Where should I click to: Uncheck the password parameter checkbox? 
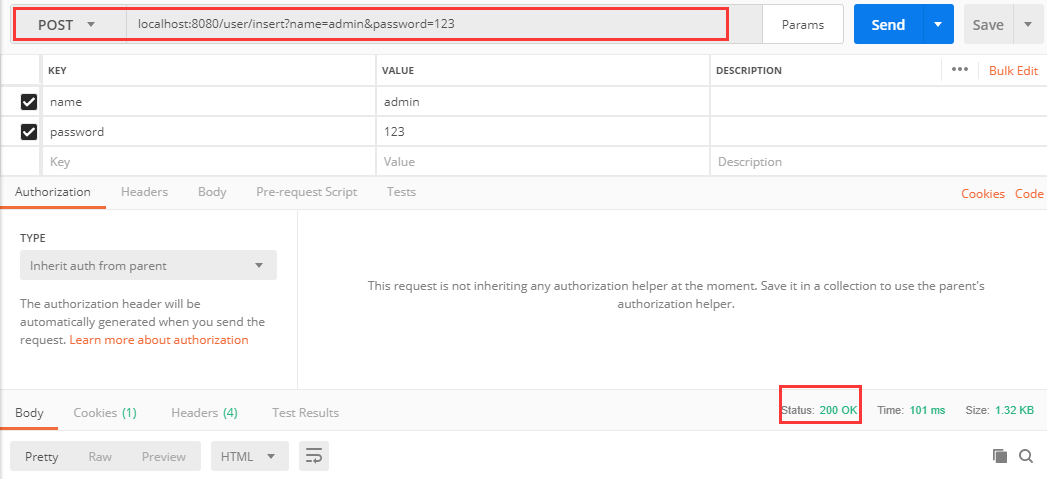[x=29, y=132]
